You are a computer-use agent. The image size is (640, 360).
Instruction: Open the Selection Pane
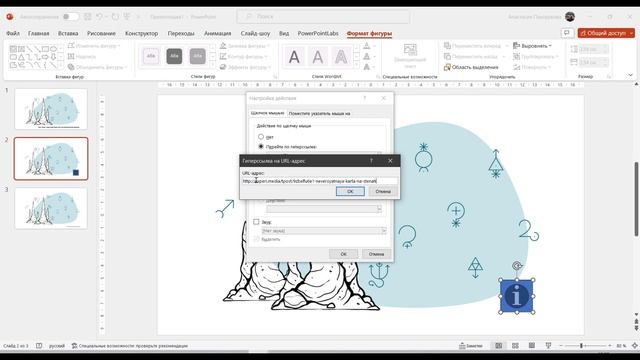(471, 67)
